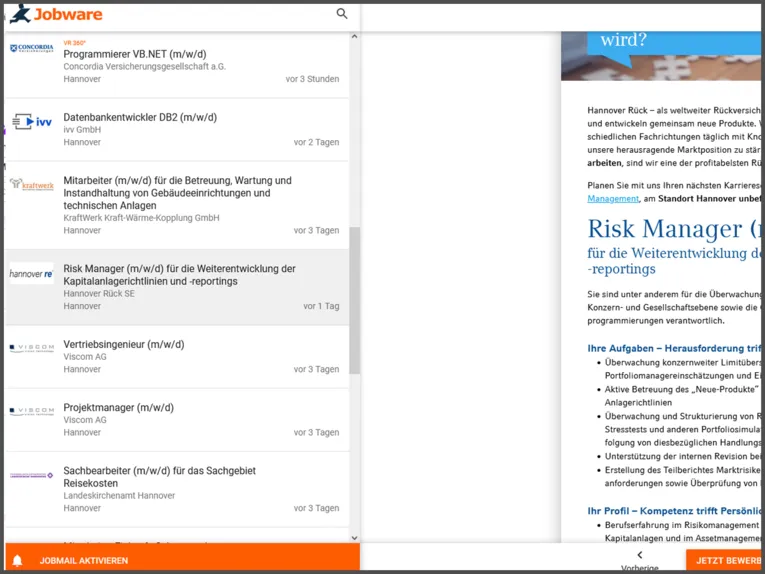
Task: Follow the Management link in description
Action: 613,198
